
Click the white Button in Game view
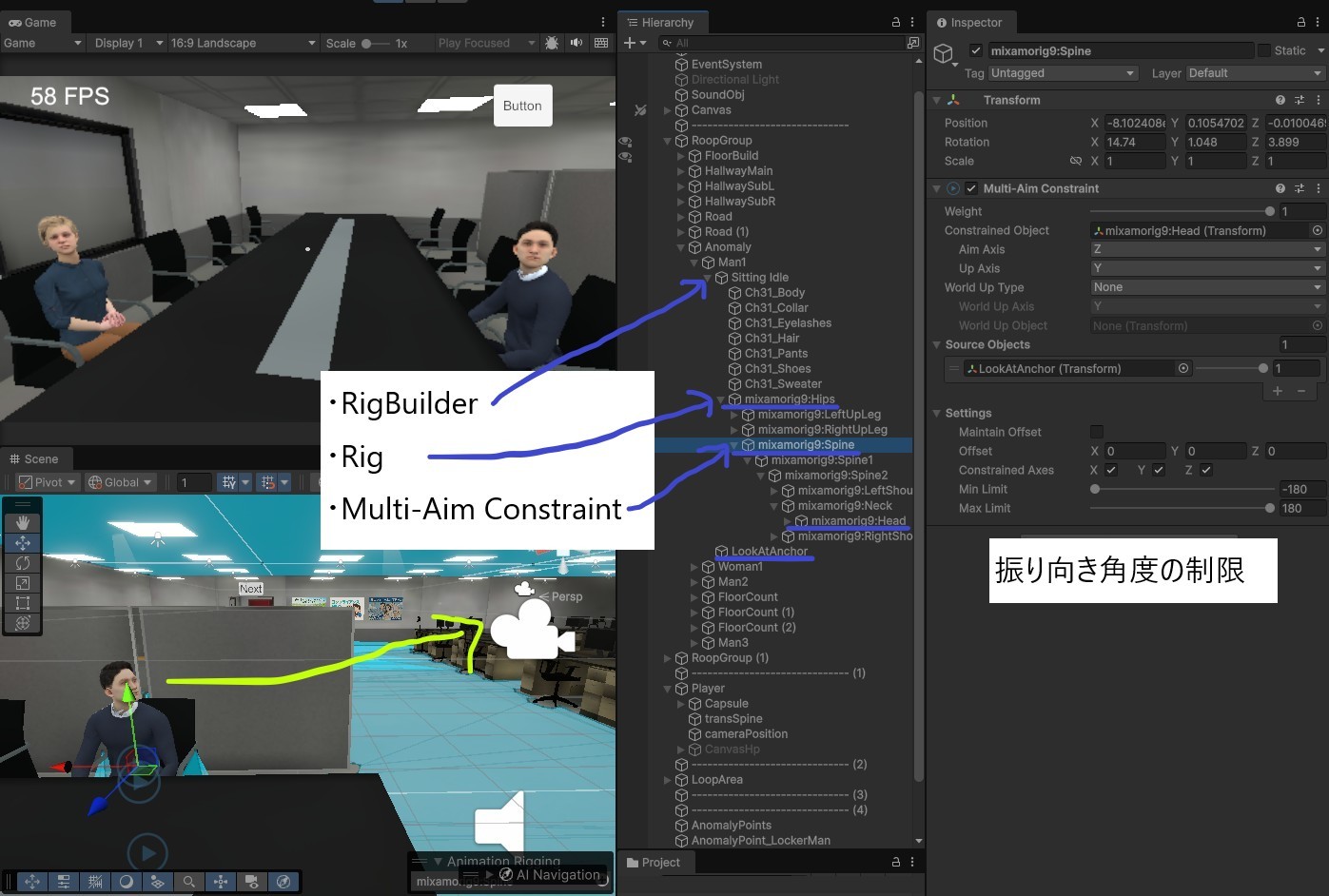522,106
